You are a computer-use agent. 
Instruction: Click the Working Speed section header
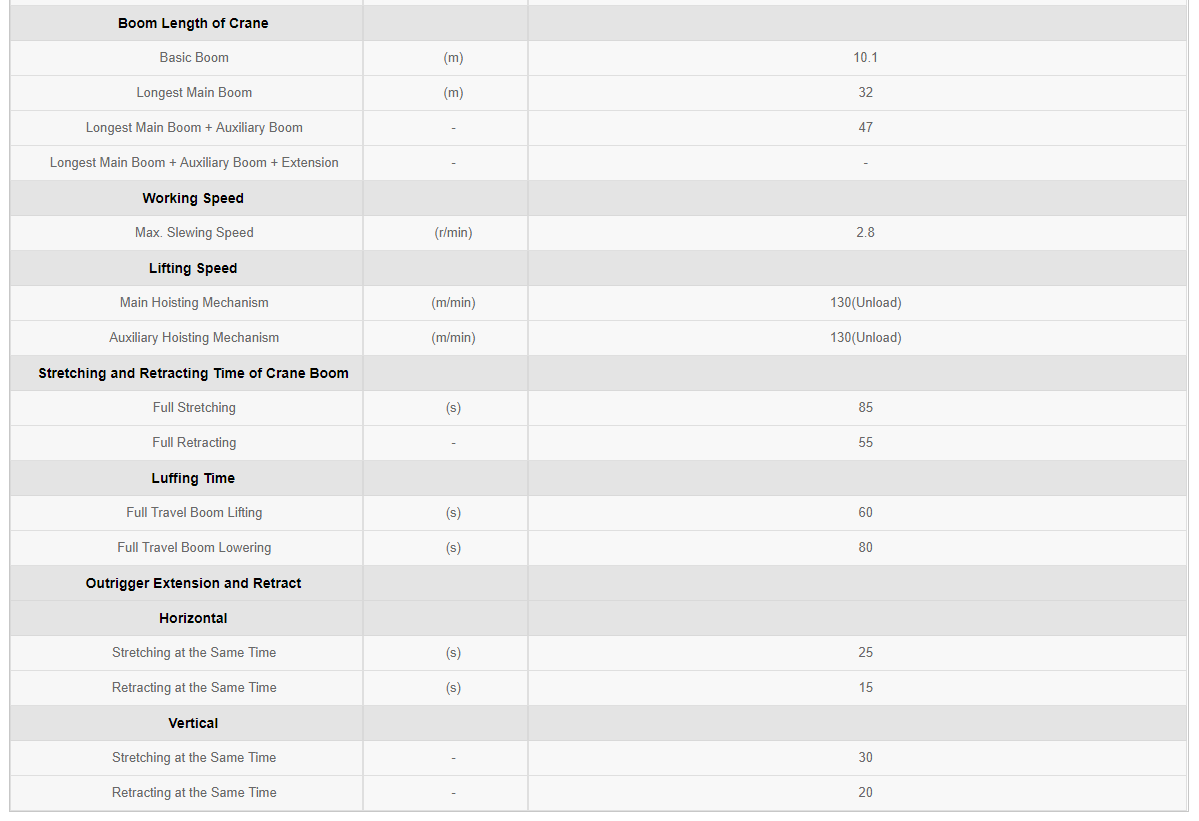coord(193,198)
